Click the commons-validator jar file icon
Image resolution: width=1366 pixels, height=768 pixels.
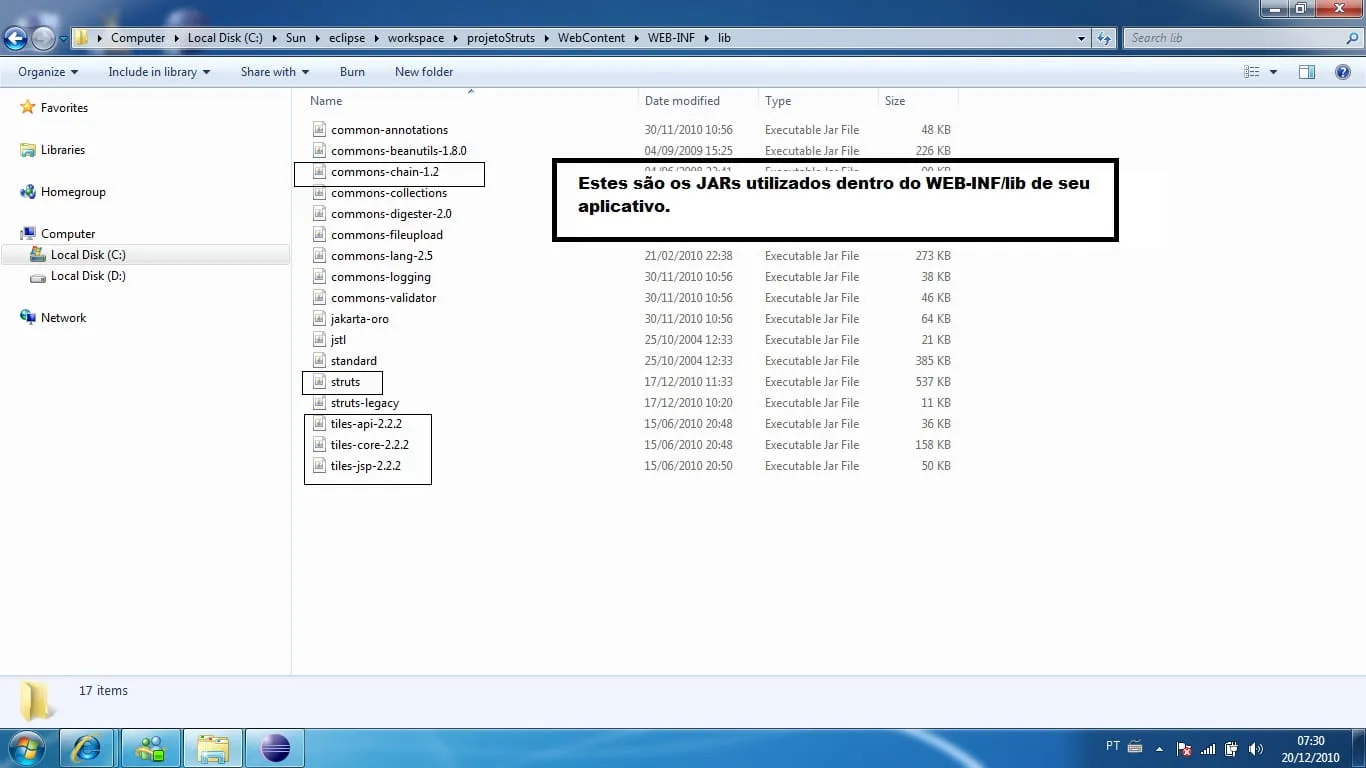point(319,298)
